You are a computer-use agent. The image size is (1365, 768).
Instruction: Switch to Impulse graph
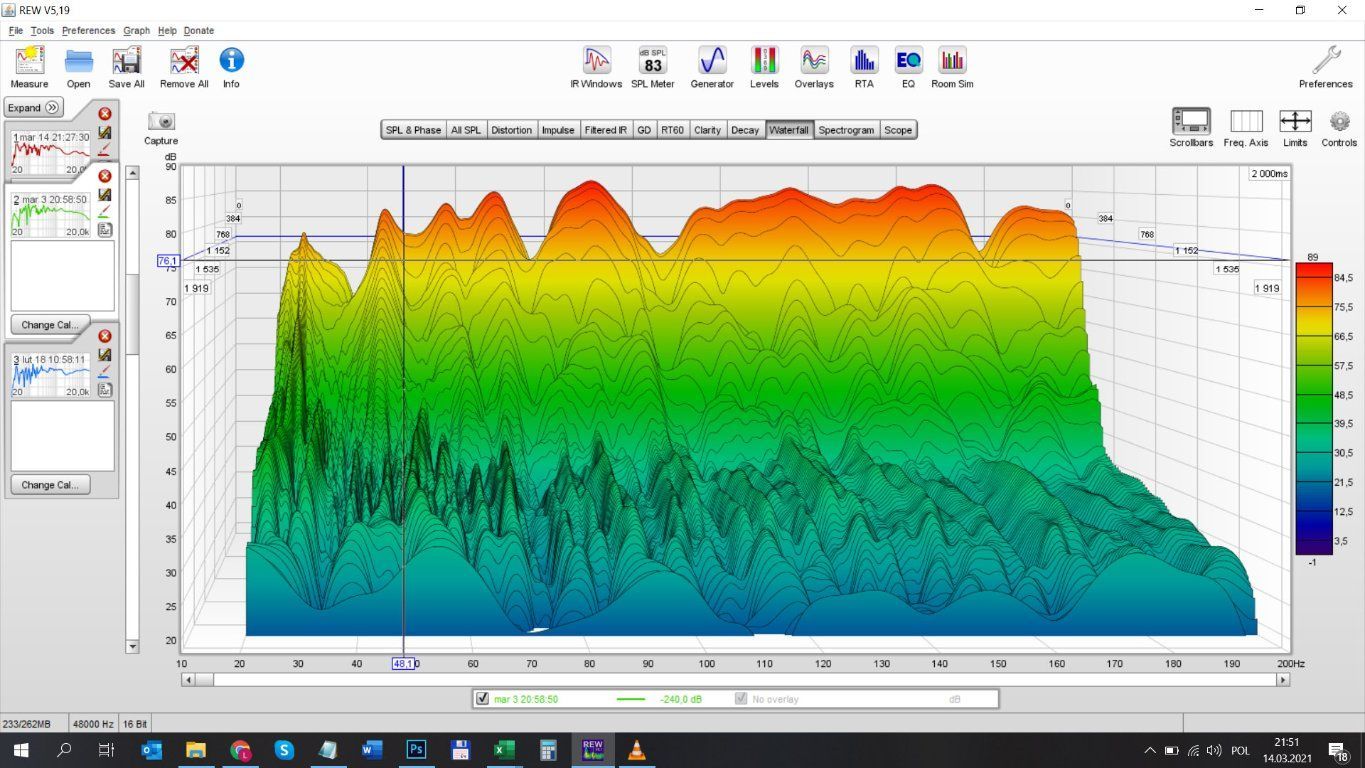558,130
